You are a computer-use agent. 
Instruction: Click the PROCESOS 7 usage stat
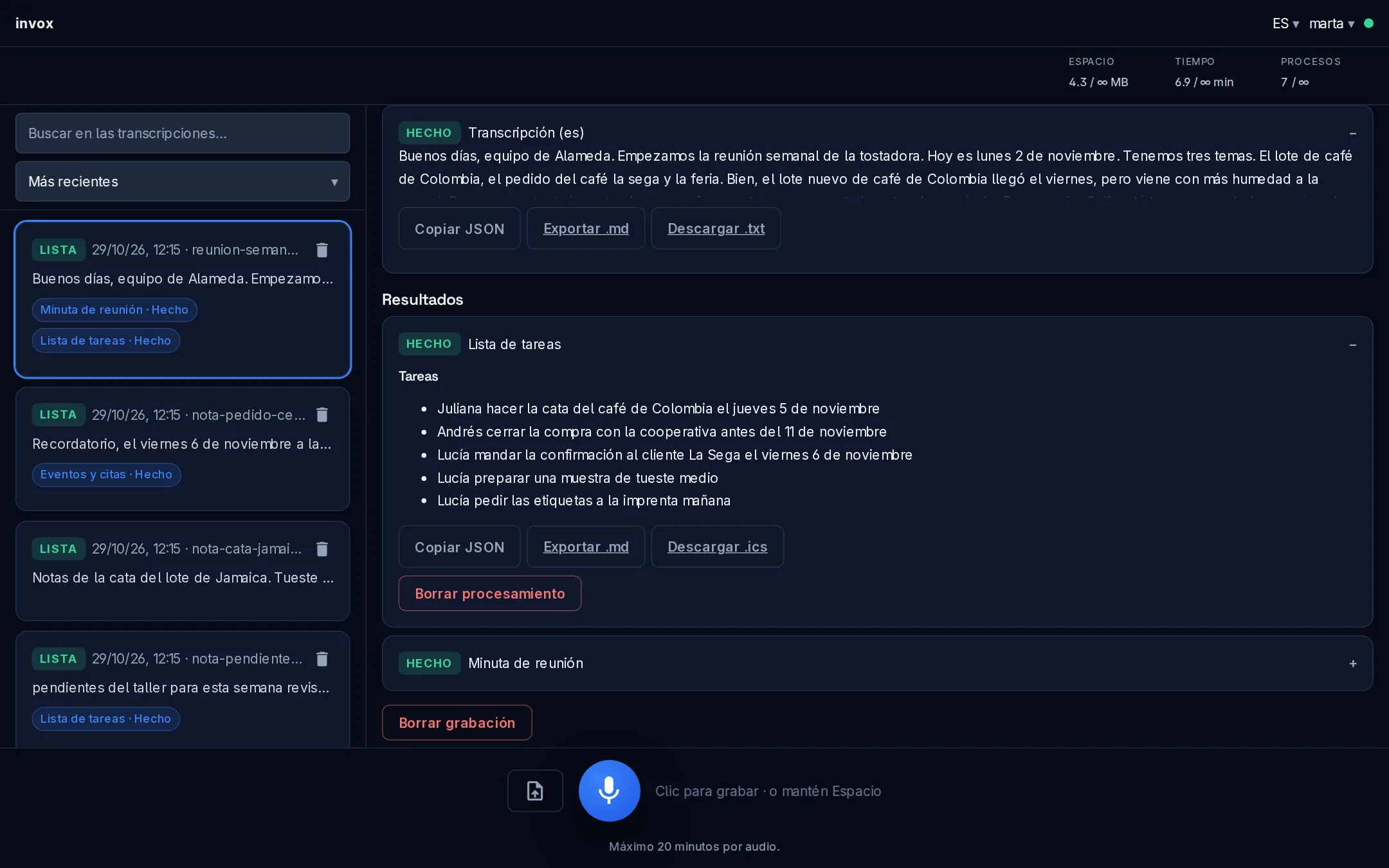(1311, 72)
